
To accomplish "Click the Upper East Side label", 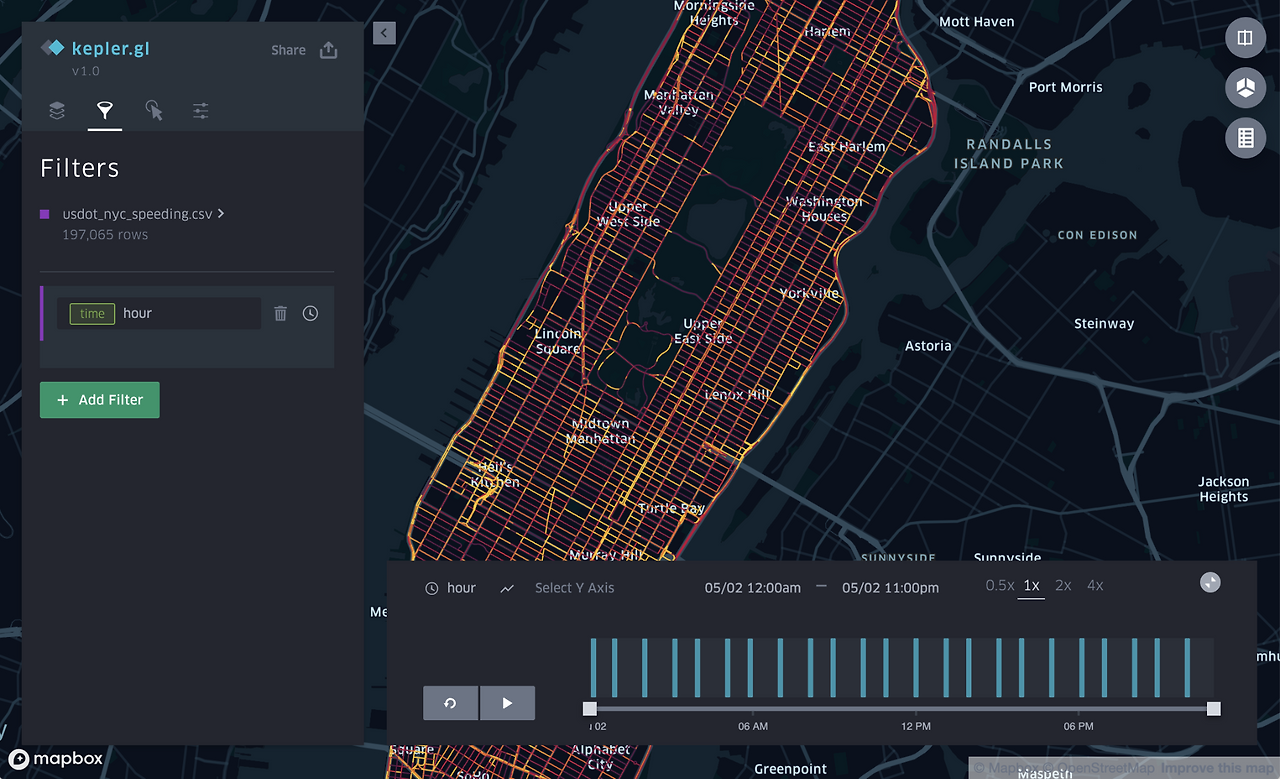I will 703,331.
